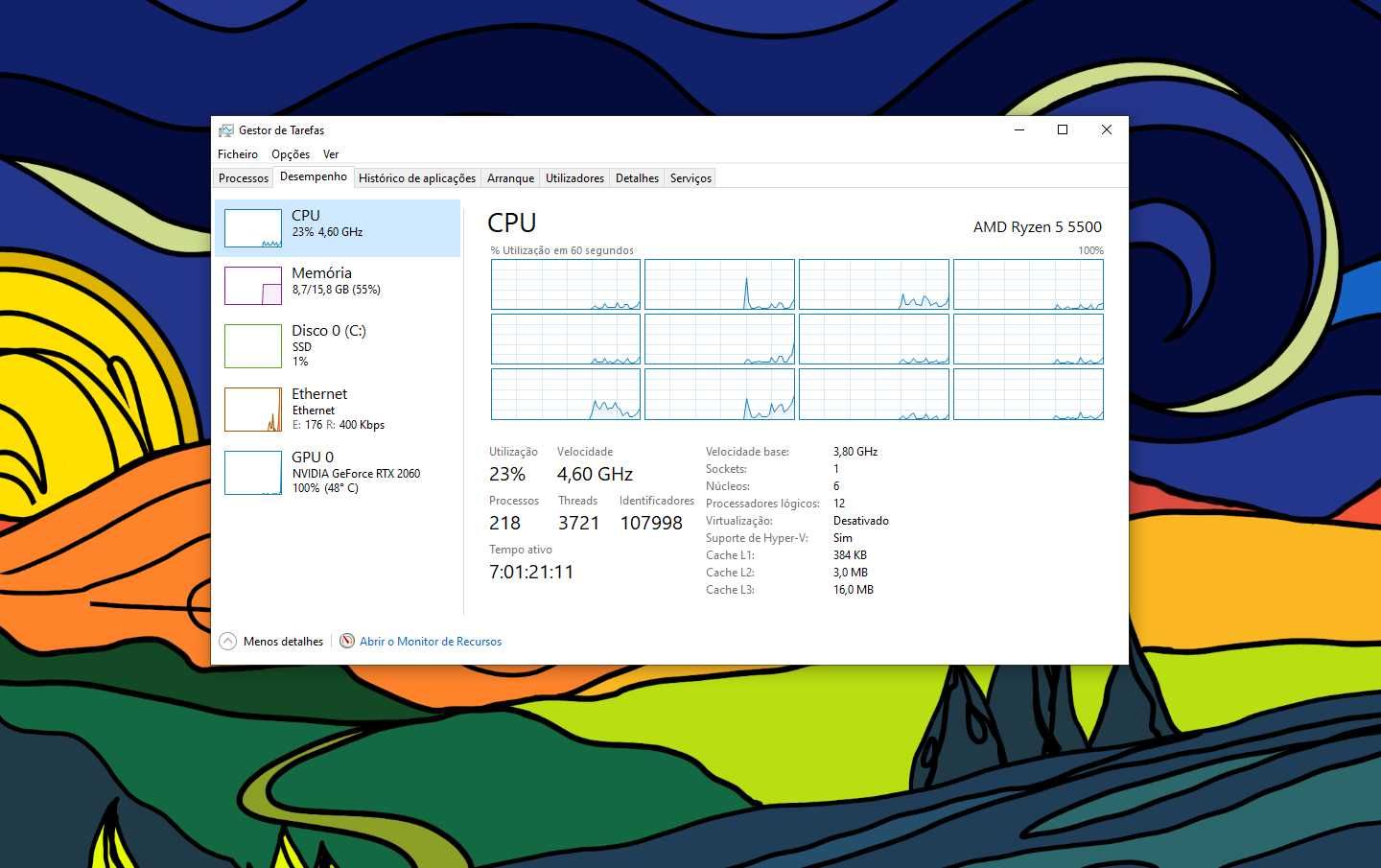Open the Opções menu
Image resolution: width=1381 pixels, height=868 pixels.
point(291,154)
